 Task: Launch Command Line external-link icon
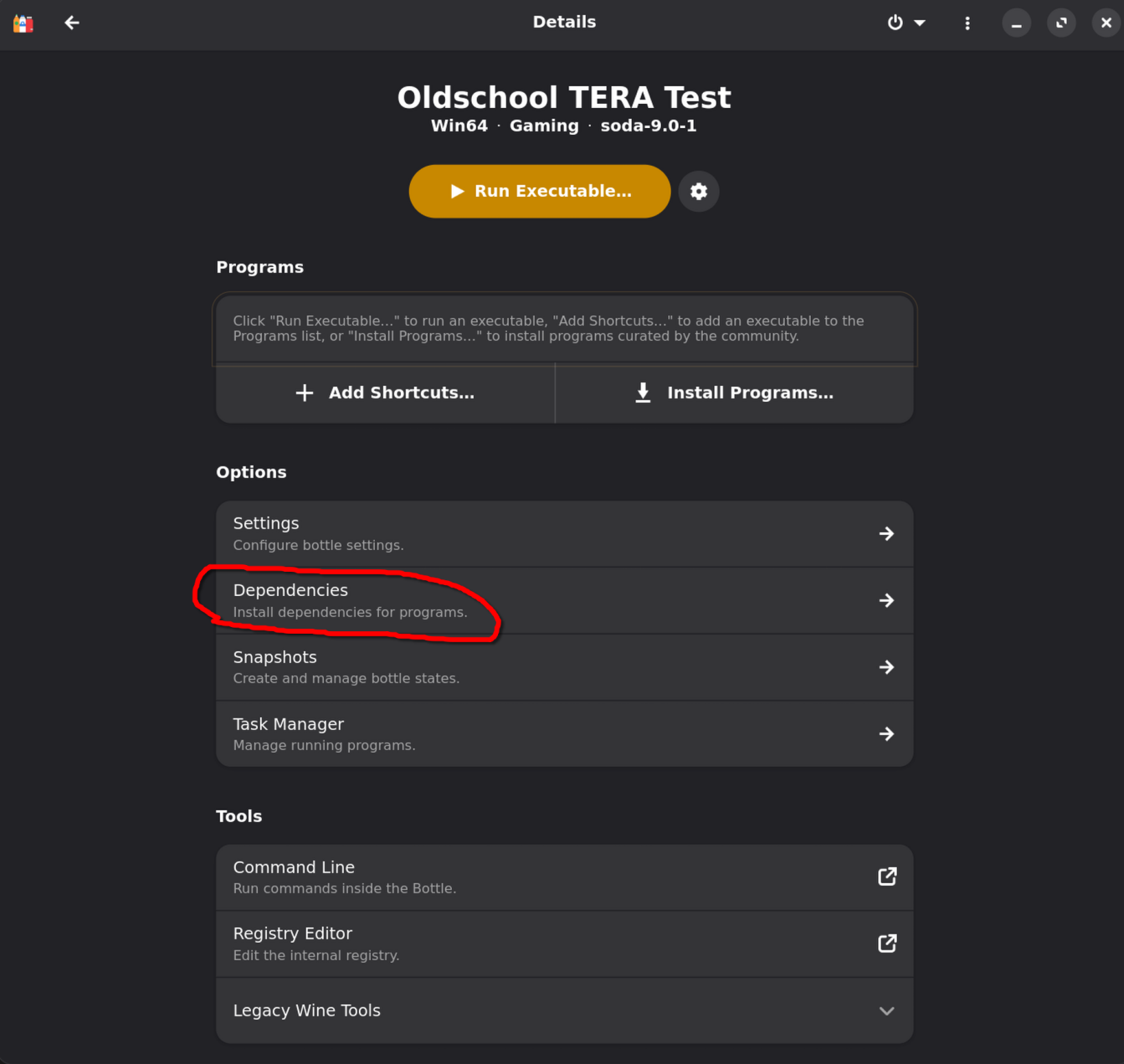887,876
